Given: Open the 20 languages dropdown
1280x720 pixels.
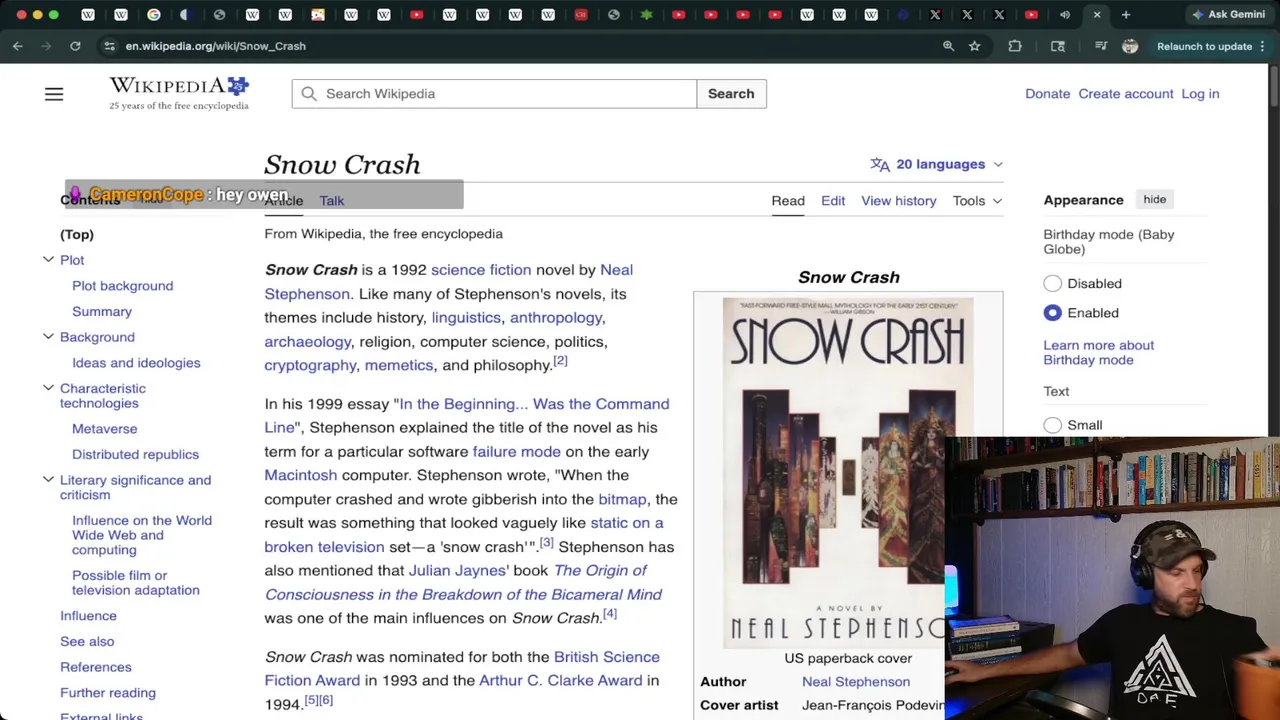Looking at the screenshot, I should [x=936, y=164].
